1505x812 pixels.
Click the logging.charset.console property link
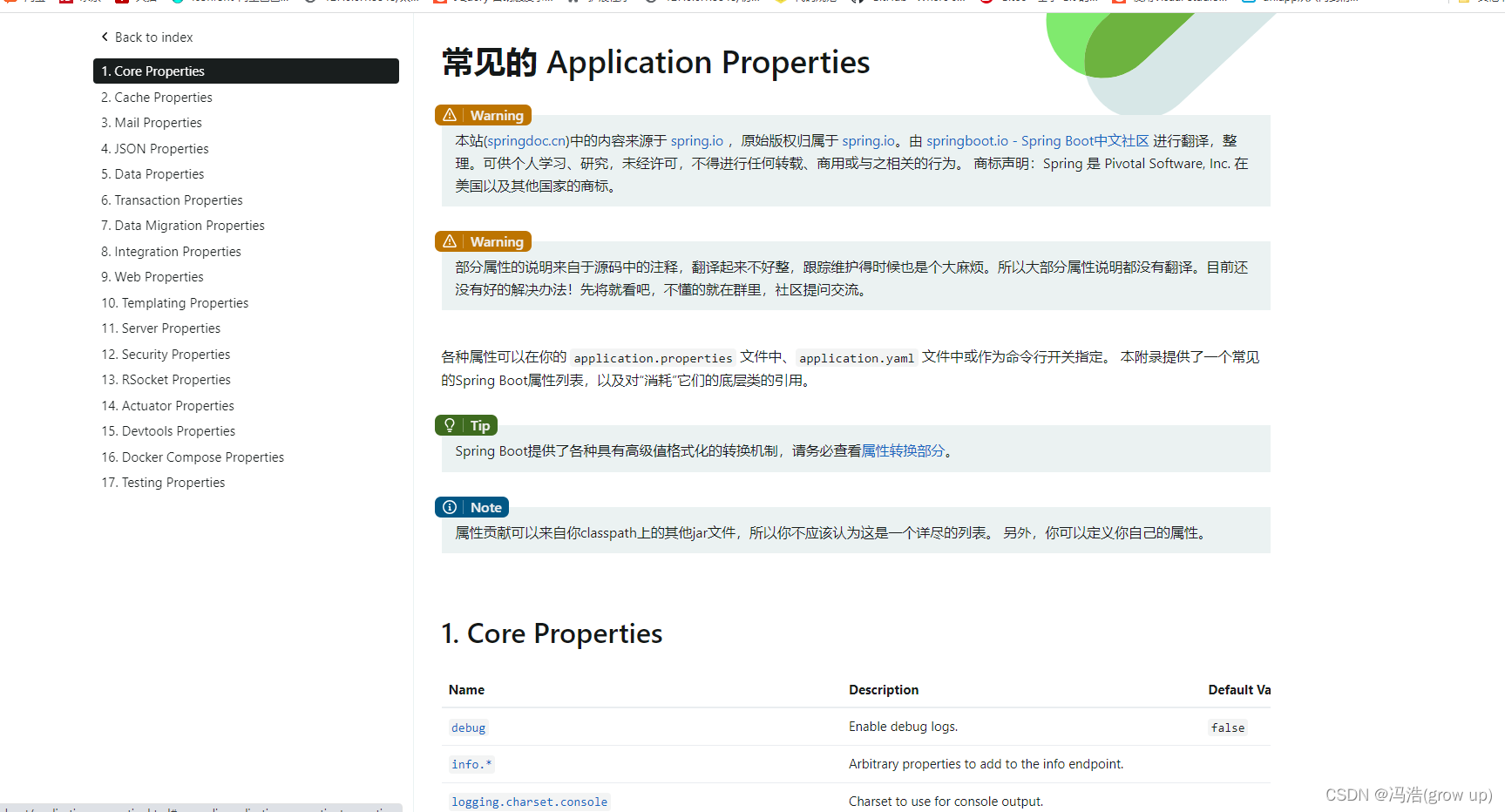pos(529,802)
